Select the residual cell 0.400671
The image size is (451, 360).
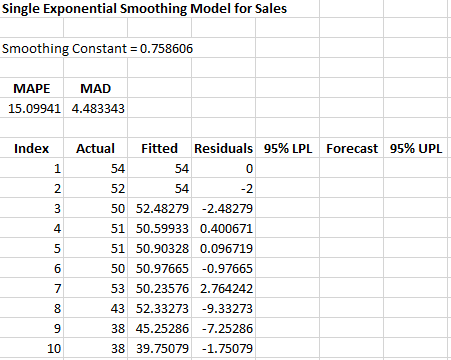pos(224,229)
